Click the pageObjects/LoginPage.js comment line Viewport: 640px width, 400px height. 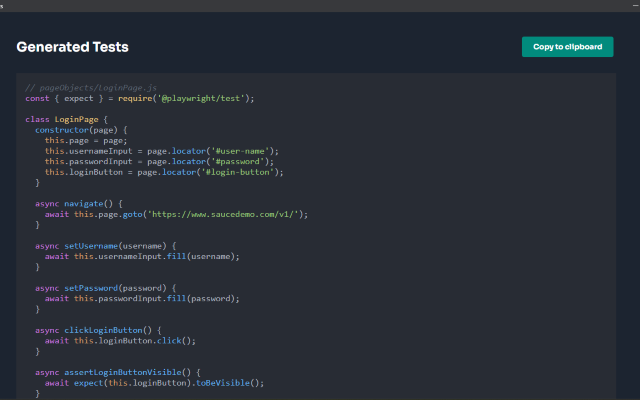[92, 88]
